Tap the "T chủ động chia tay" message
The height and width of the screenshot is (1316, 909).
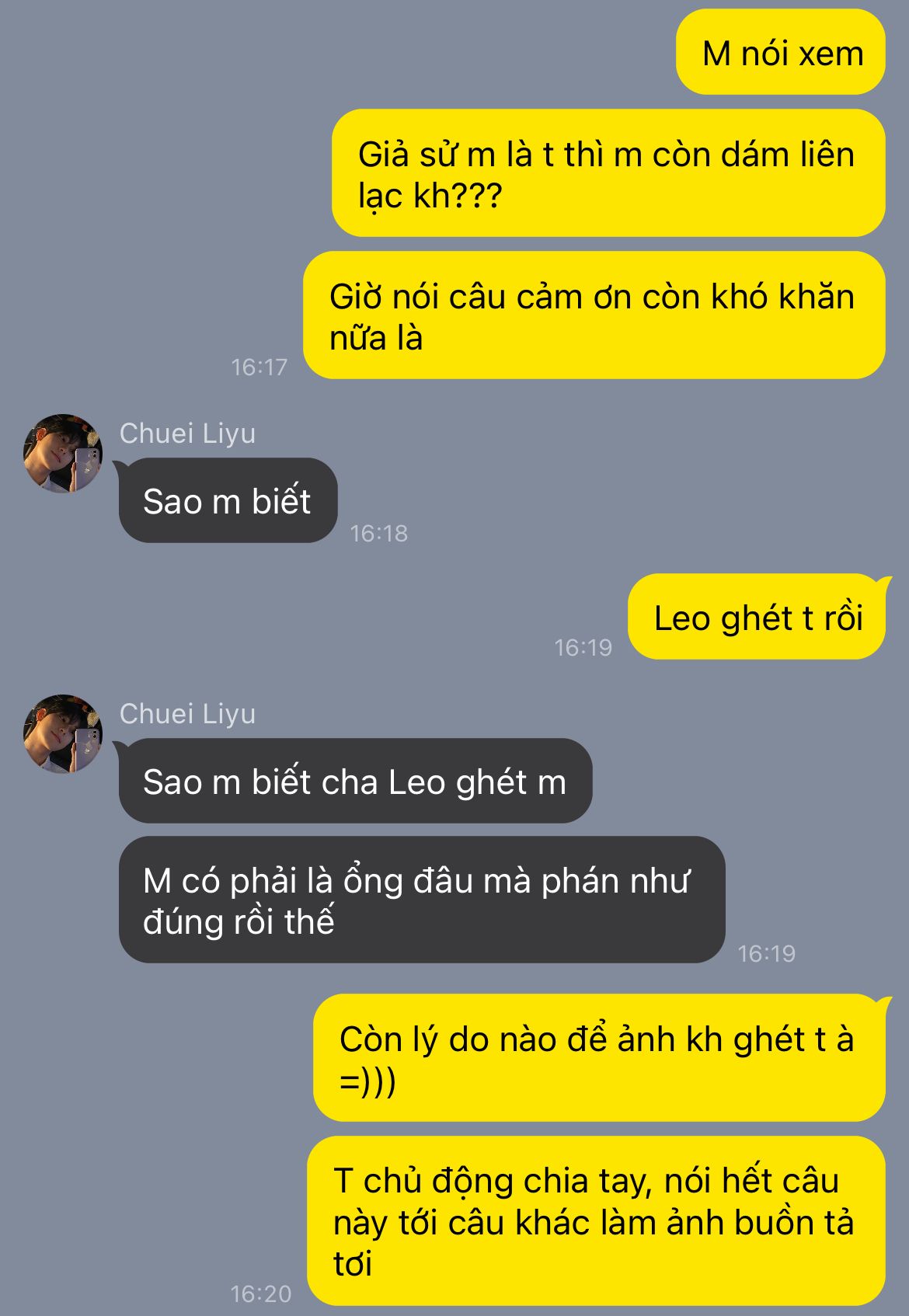[x=596, y=1221]
